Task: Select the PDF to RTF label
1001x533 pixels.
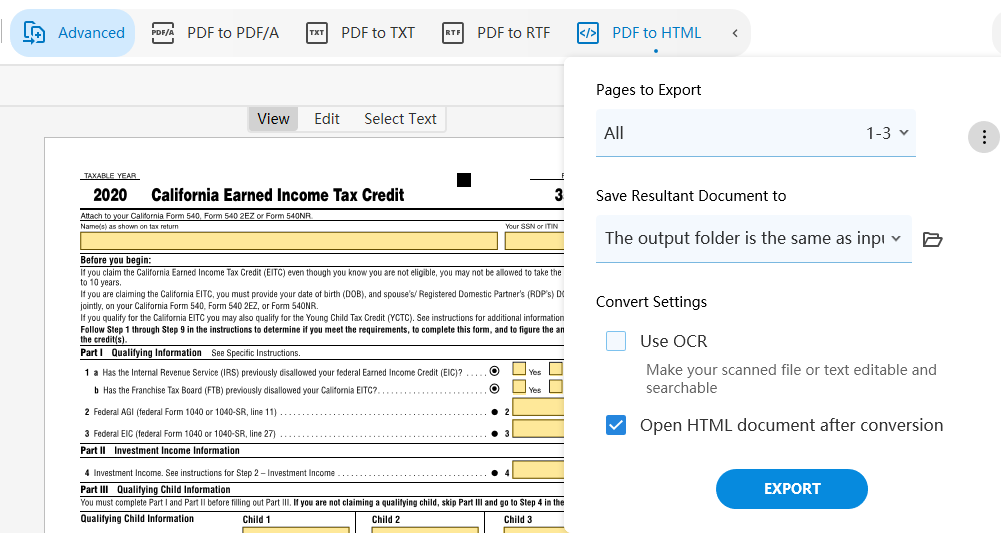Action: click(513, 33)
